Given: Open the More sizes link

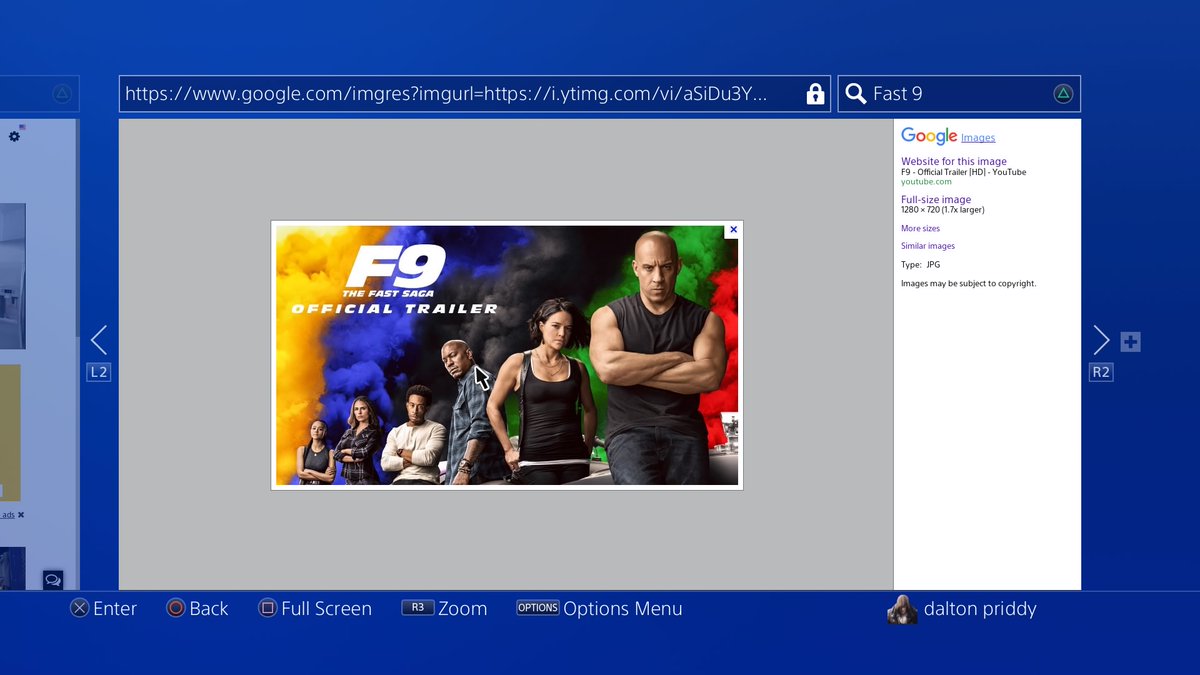Looking at the screenshot, I should [920, 229].
